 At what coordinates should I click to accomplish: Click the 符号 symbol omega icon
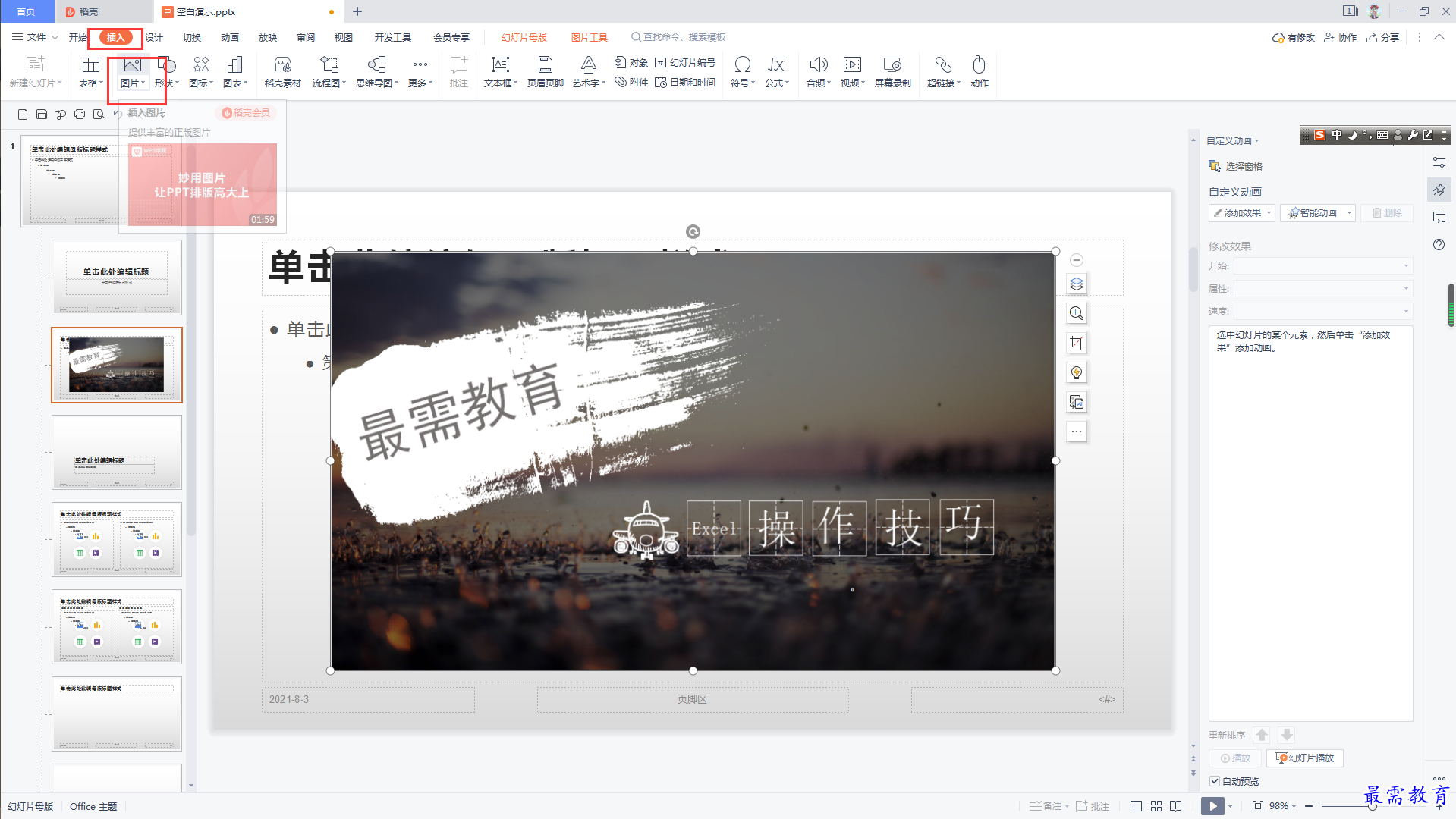743,64
